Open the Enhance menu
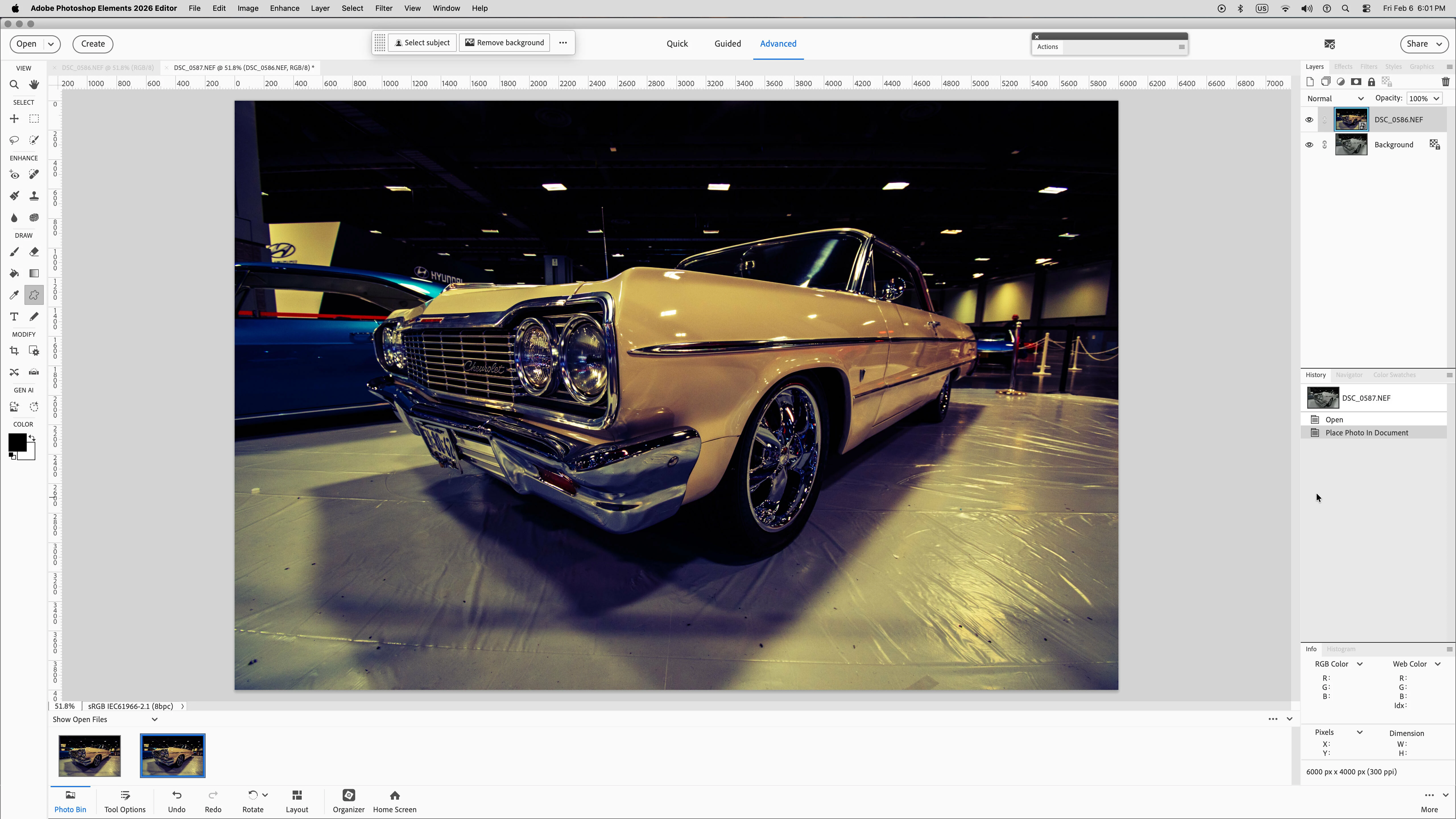This screenshot has width=1456, height=819. pos(284,9)
